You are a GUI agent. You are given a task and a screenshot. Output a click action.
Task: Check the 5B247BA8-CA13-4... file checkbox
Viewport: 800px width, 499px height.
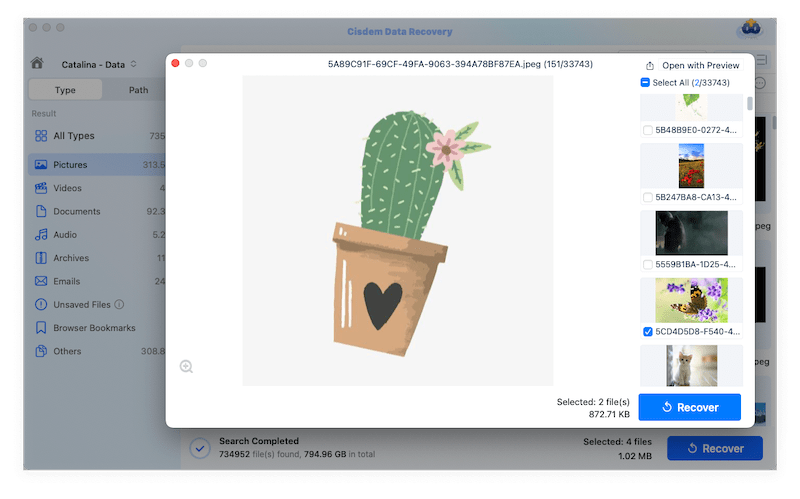(x=647, y=197)
